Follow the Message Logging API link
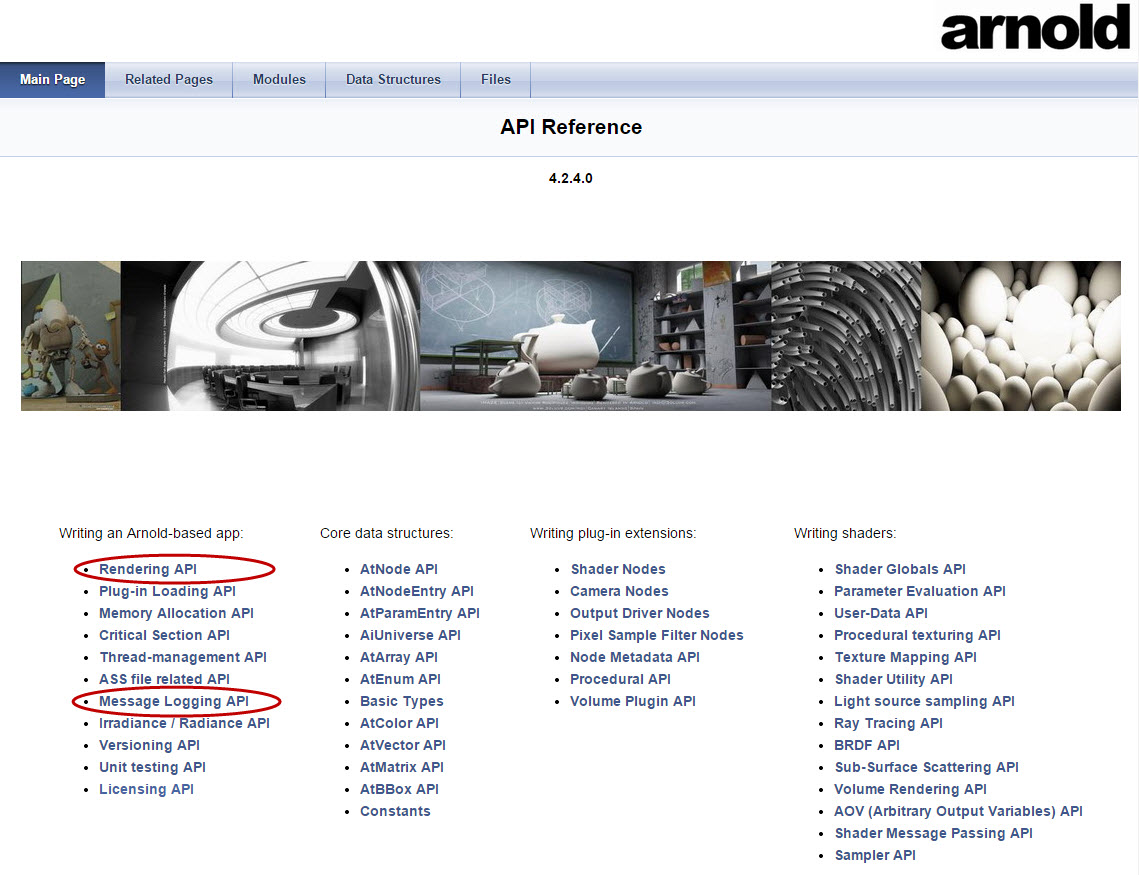Screen dimensions: 1139x875 click(x=173, y=701)
